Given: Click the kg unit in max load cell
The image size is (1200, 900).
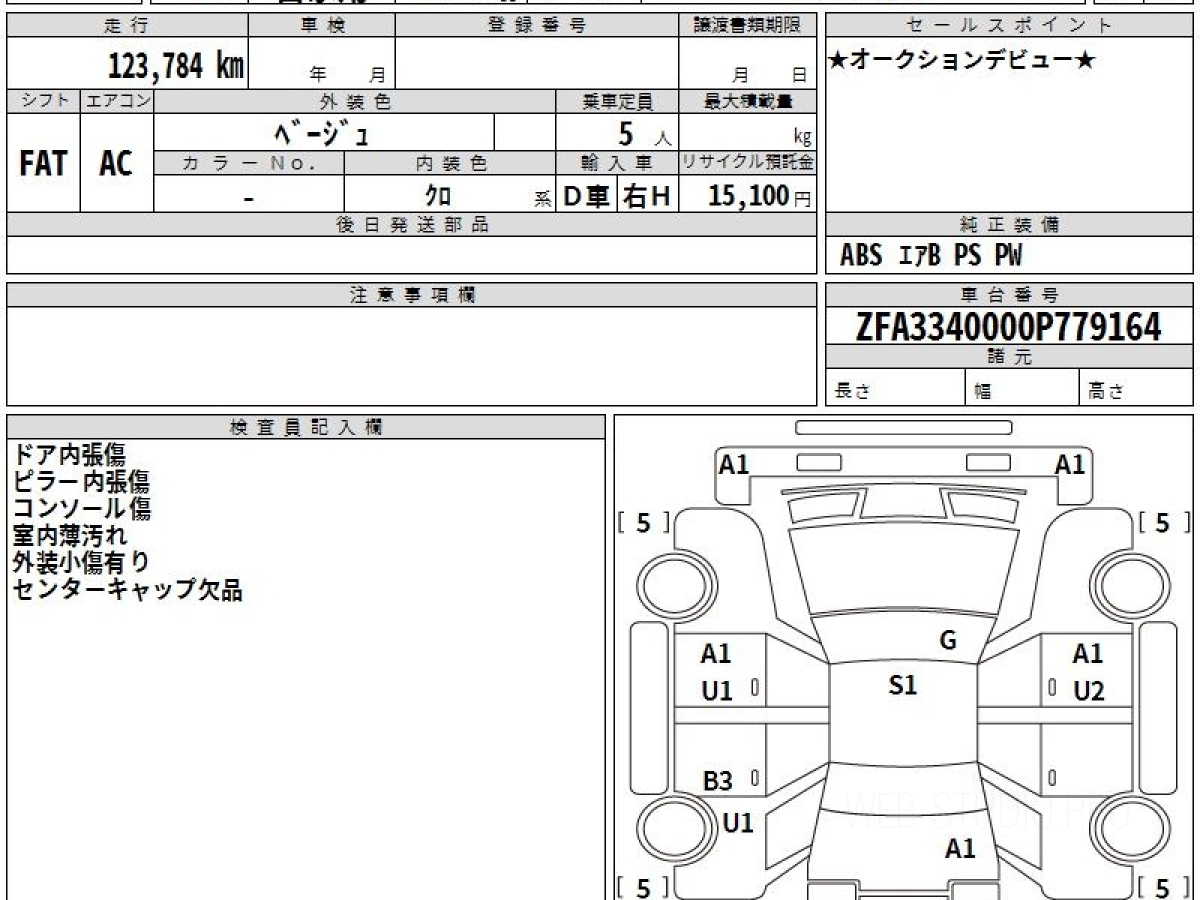Looking at the screenshot, I should (x=802, y=139).
